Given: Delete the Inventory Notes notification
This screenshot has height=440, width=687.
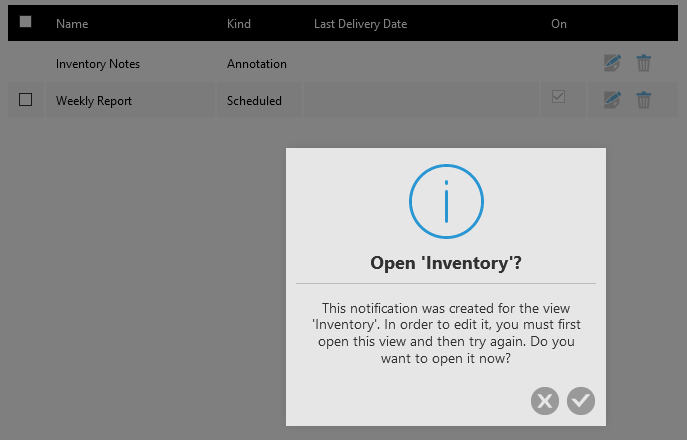Looking at the screenshot, I should pyautogui.click(x=643, y=63).
